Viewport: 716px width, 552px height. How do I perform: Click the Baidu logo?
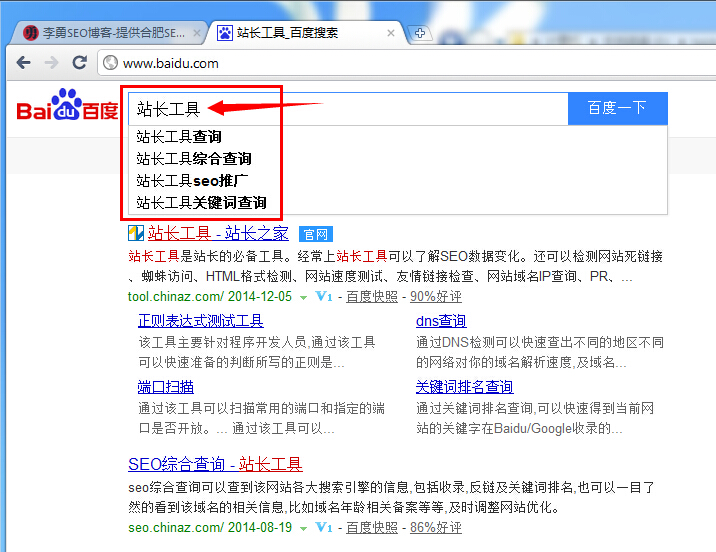coord(68,105)
